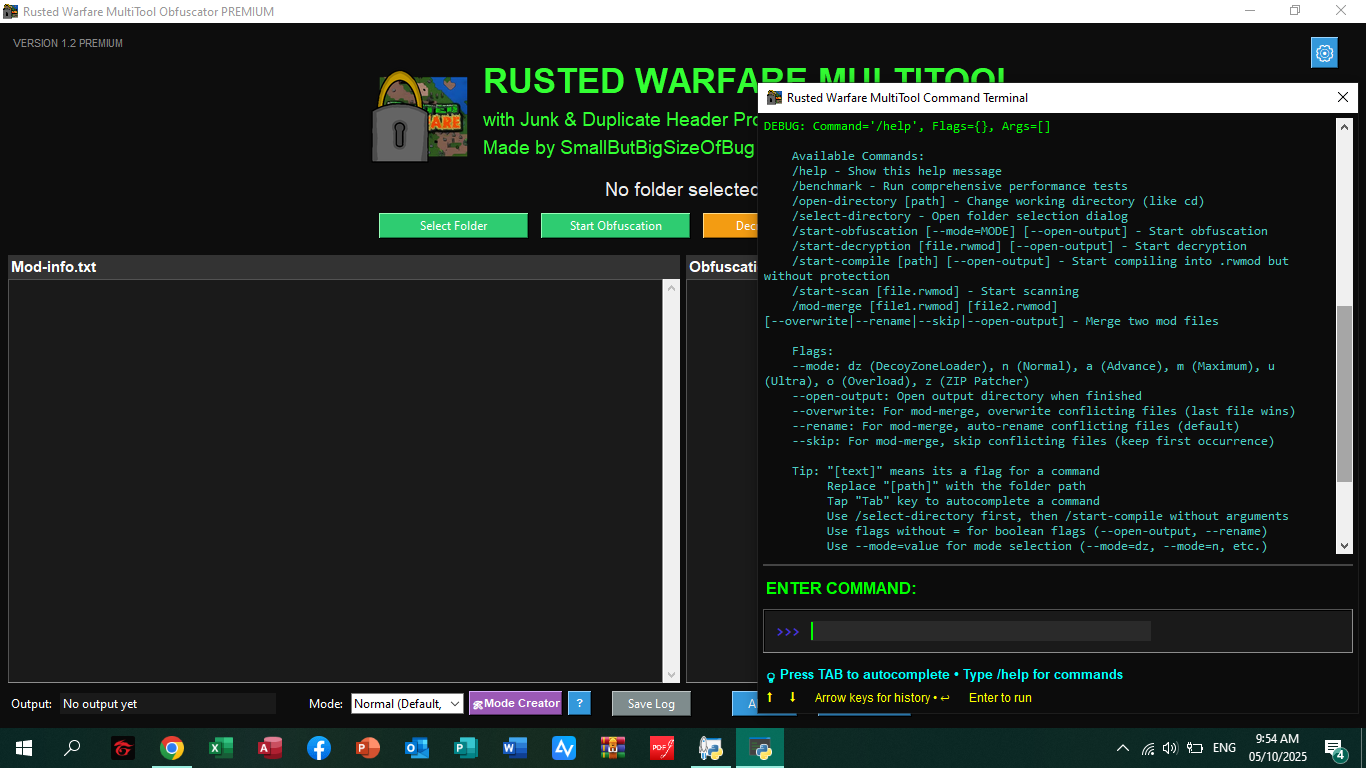Image resolution: width=1366 pixels, height=768 pixels.
Task: Click the Save Log button
Action: point(651,703)
